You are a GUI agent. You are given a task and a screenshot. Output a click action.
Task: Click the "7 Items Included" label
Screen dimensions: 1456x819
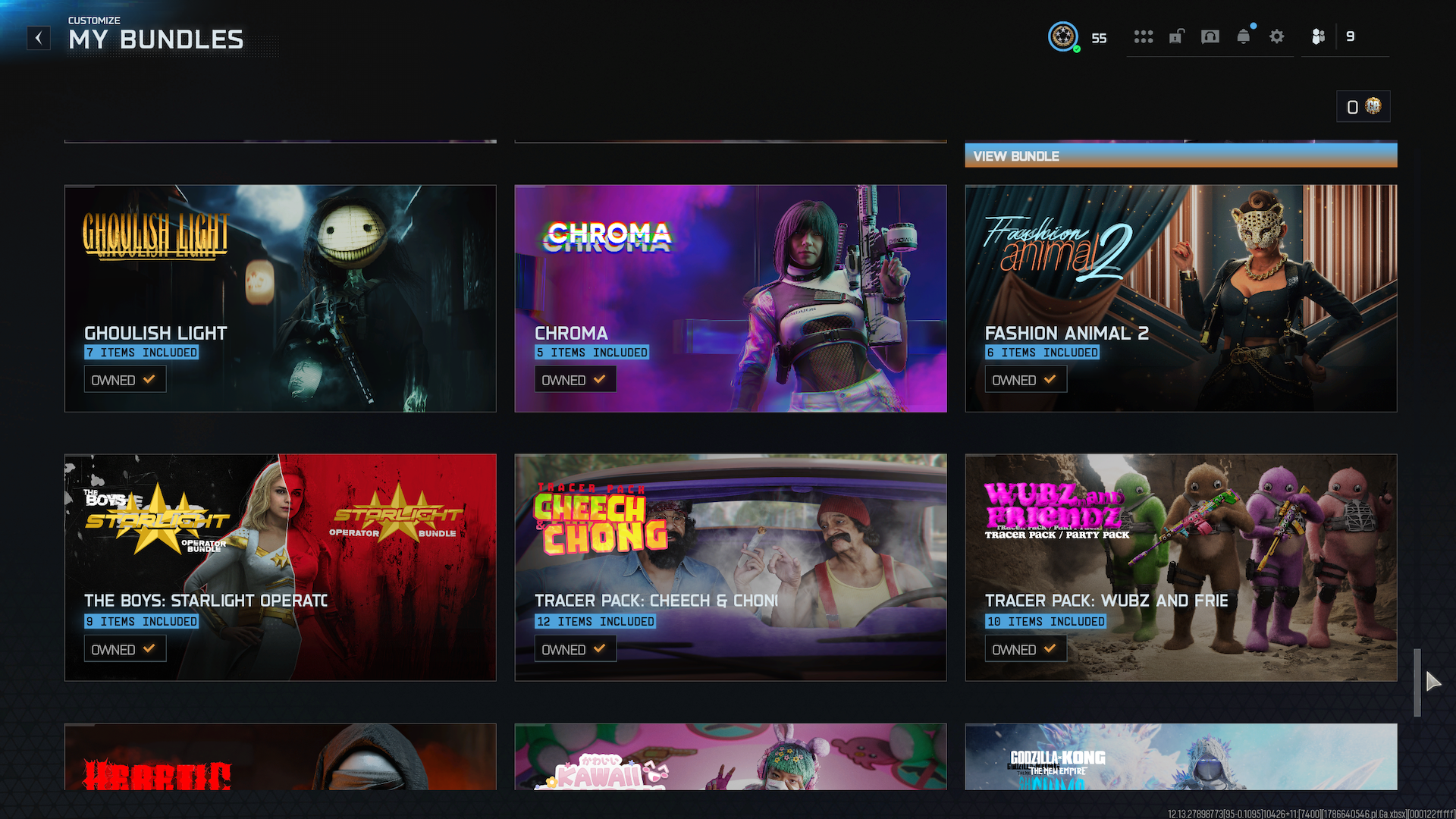point(142,353)
